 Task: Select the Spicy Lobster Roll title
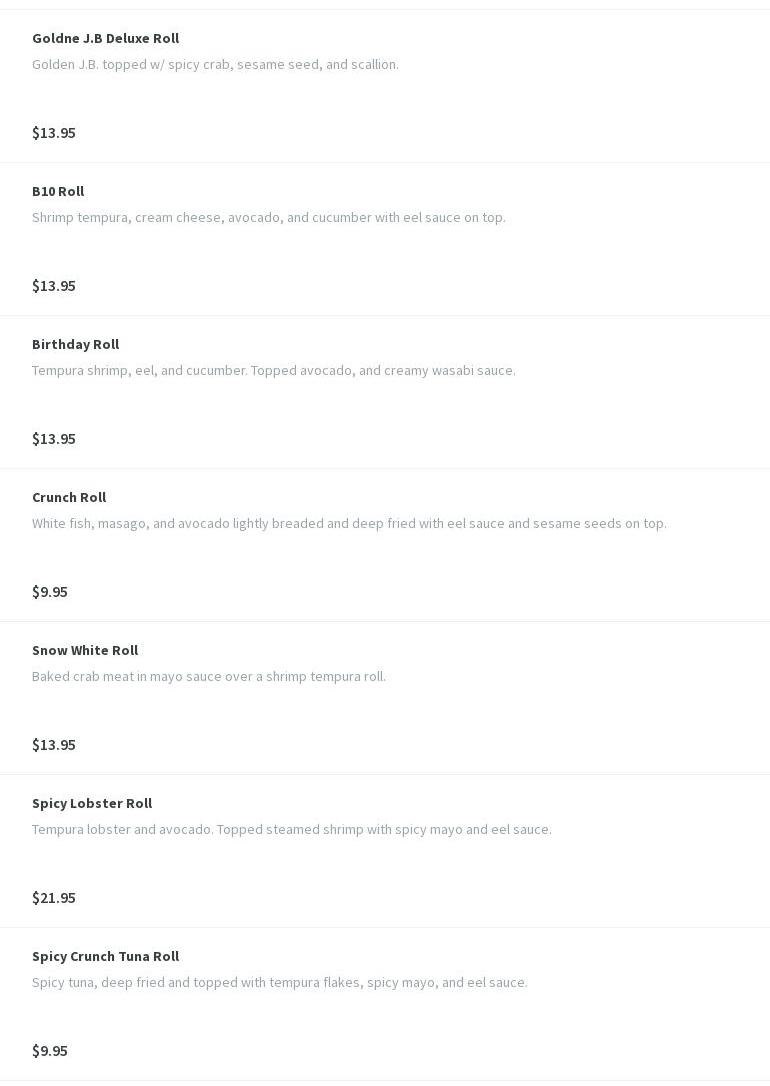(92, 803)
